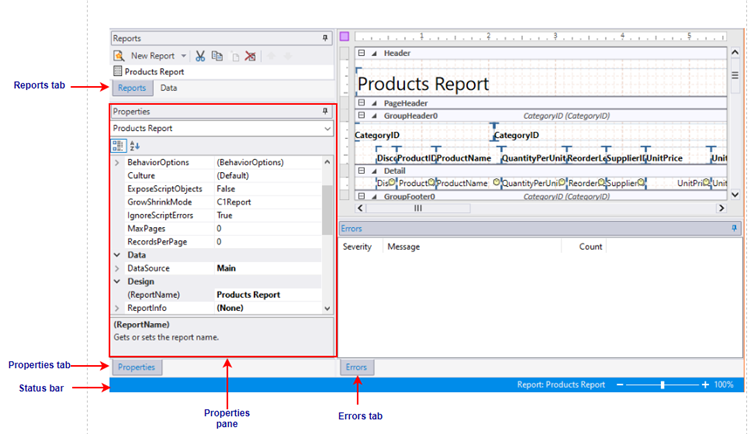
Task: Pin the Reports panel using pushpin icon
Action: (324, 38)
